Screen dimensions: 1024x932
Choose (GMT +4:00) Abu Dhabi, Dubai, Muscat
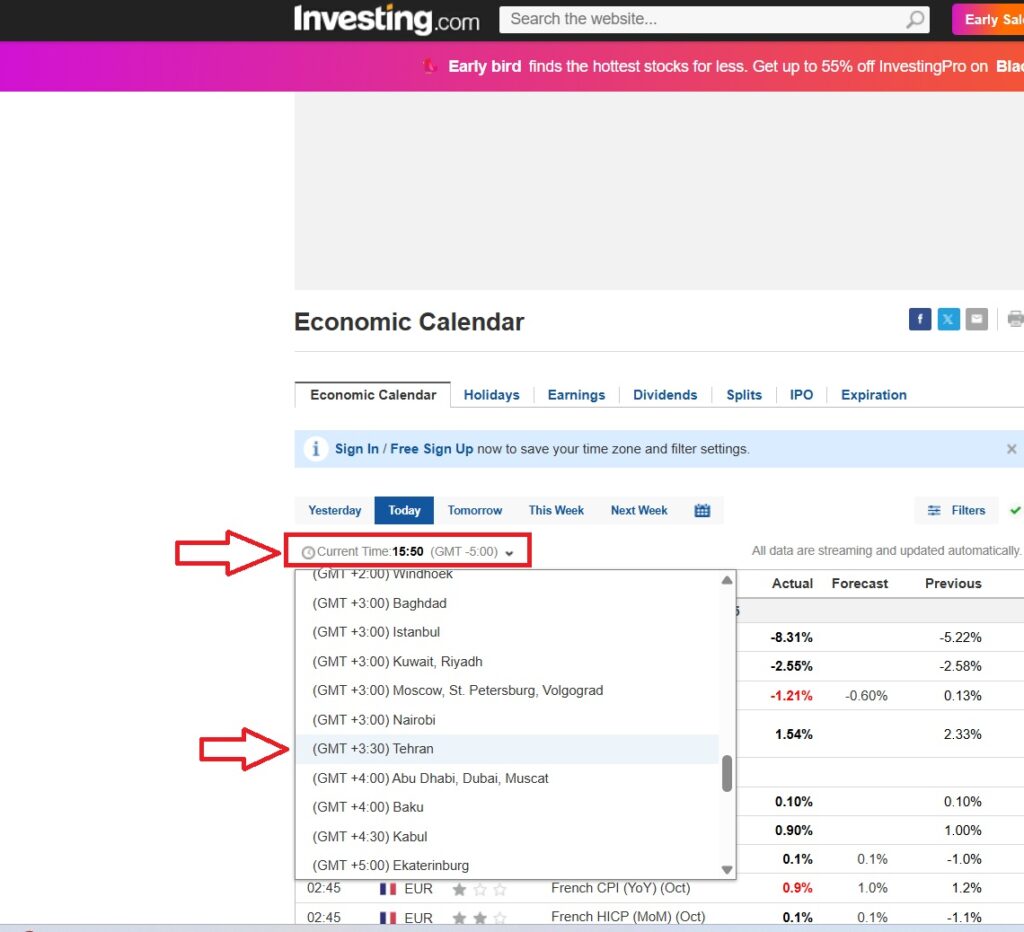[430, 778]
